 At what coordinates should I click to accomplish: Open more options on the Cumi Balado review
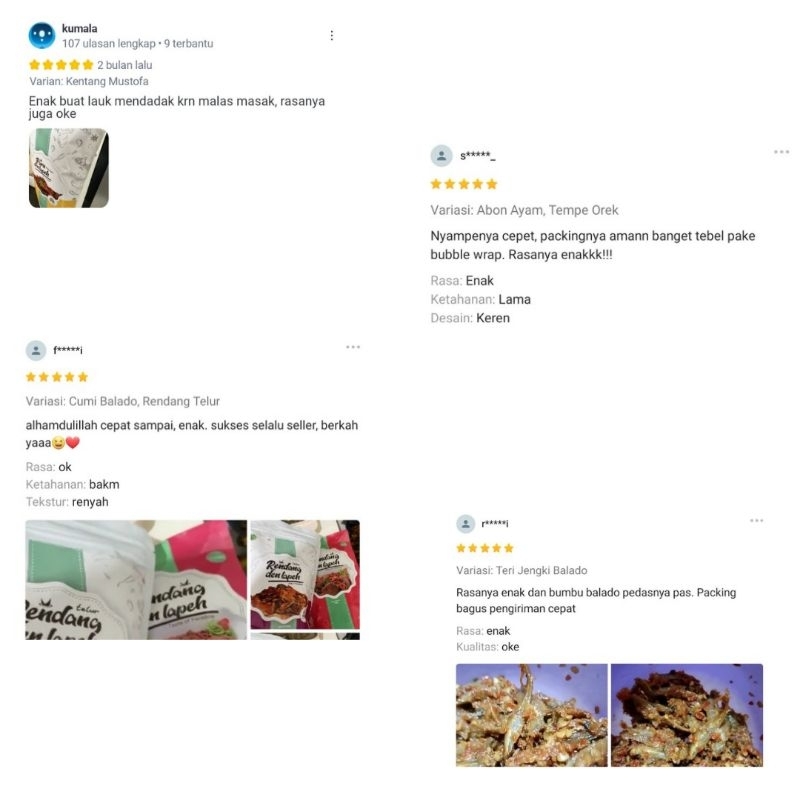point(353,347)
